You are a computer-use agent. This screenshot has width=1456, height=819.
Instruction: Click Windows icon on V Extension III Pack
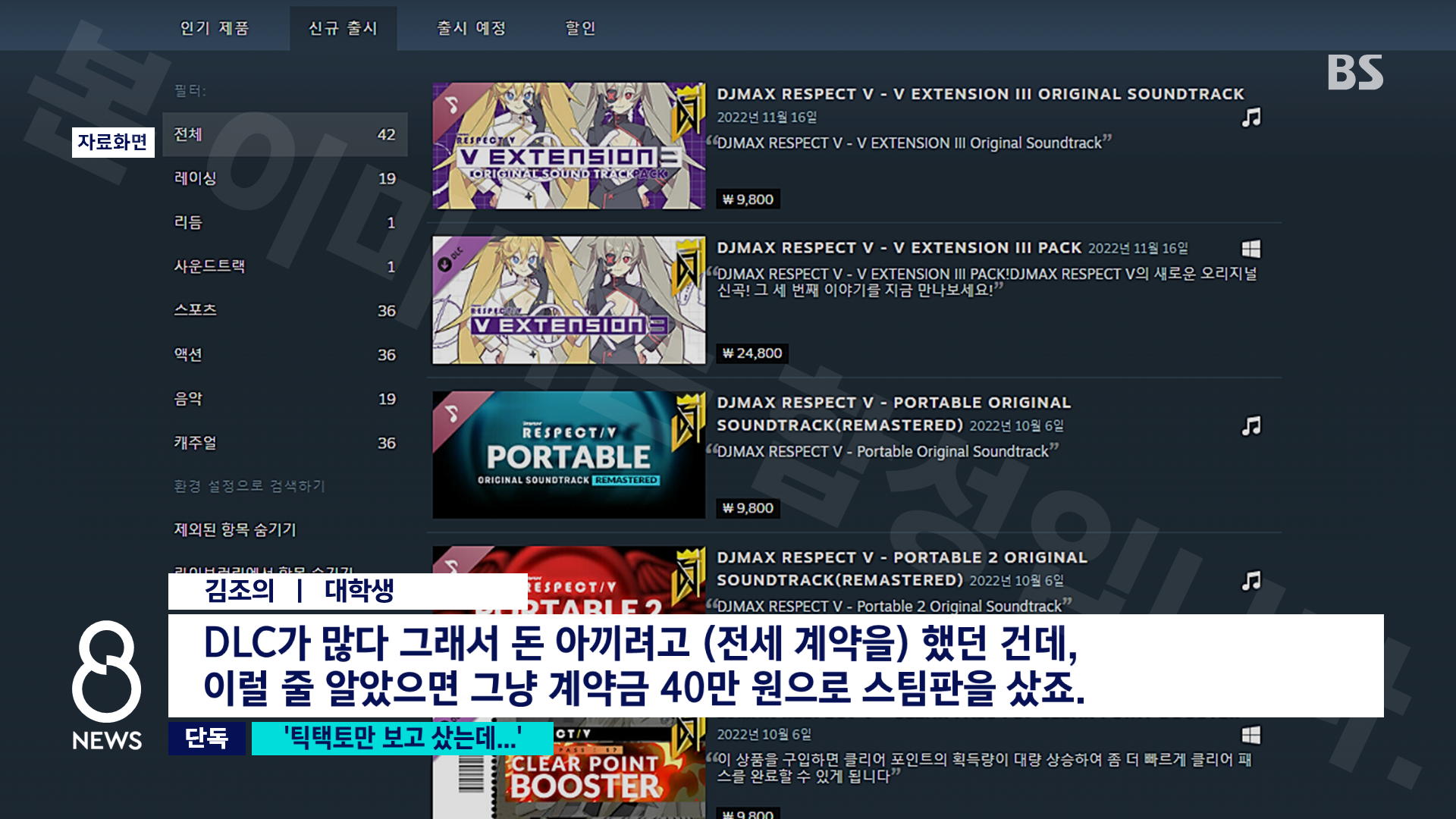coord(1250,249)
